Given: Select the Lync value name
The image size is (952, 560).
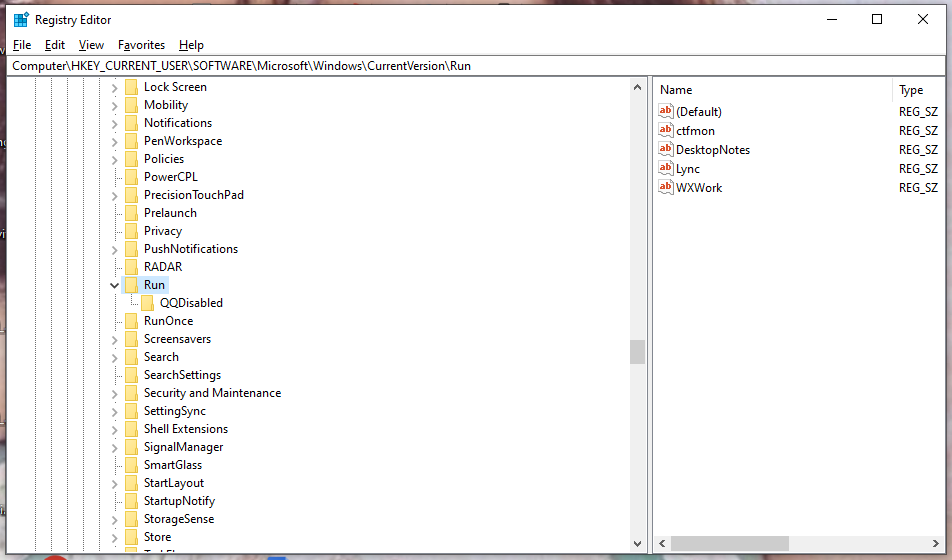Looking at the screenshot, I should (x=688, y=169).
